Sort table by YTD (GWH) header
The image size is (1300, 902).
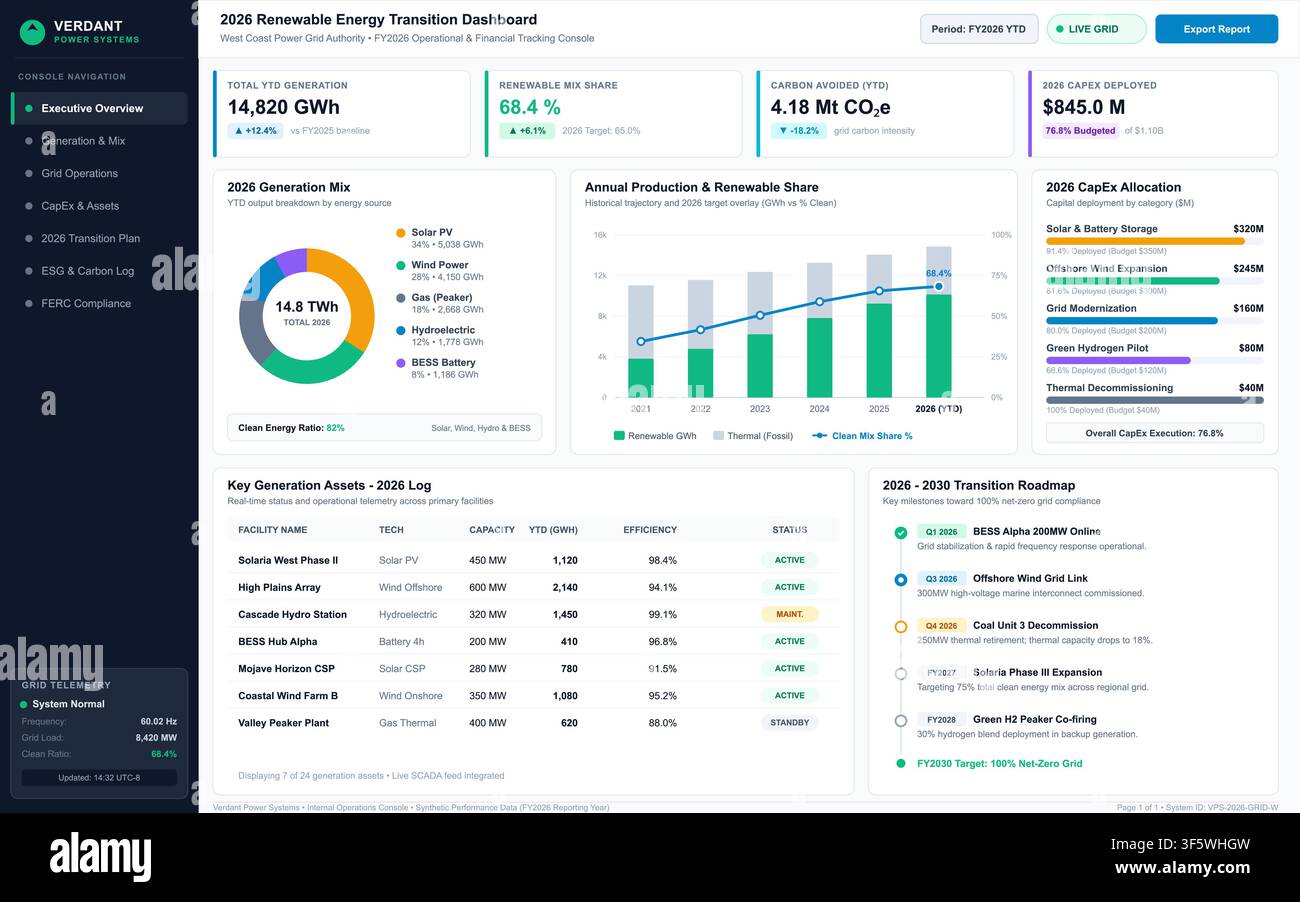pyautogui.click(x=553, y=530)
